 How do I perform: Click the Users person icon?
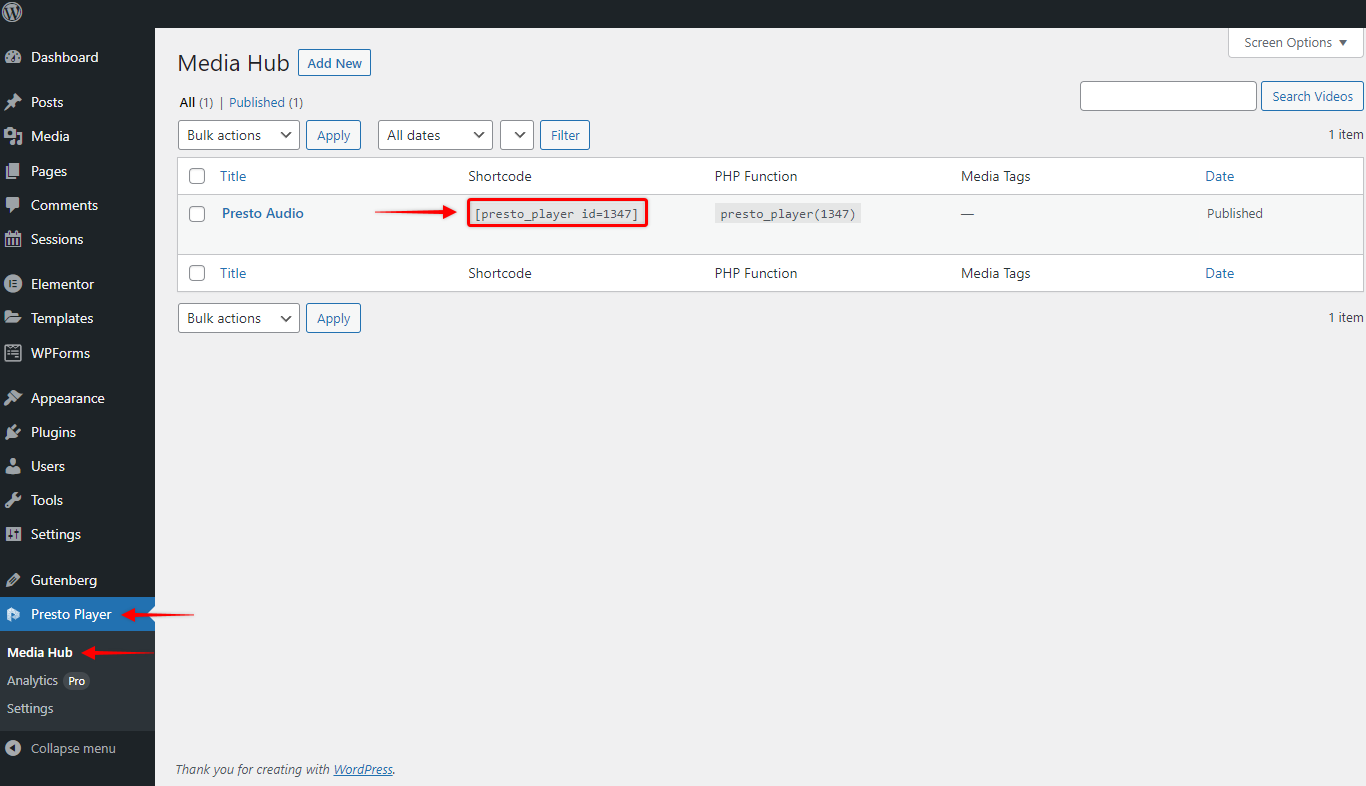coord(13,466)
